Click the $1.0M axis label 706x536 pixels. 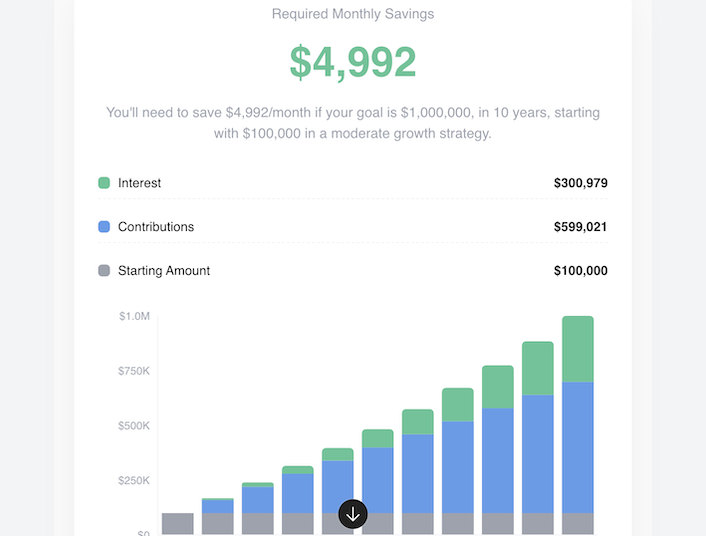134,317
